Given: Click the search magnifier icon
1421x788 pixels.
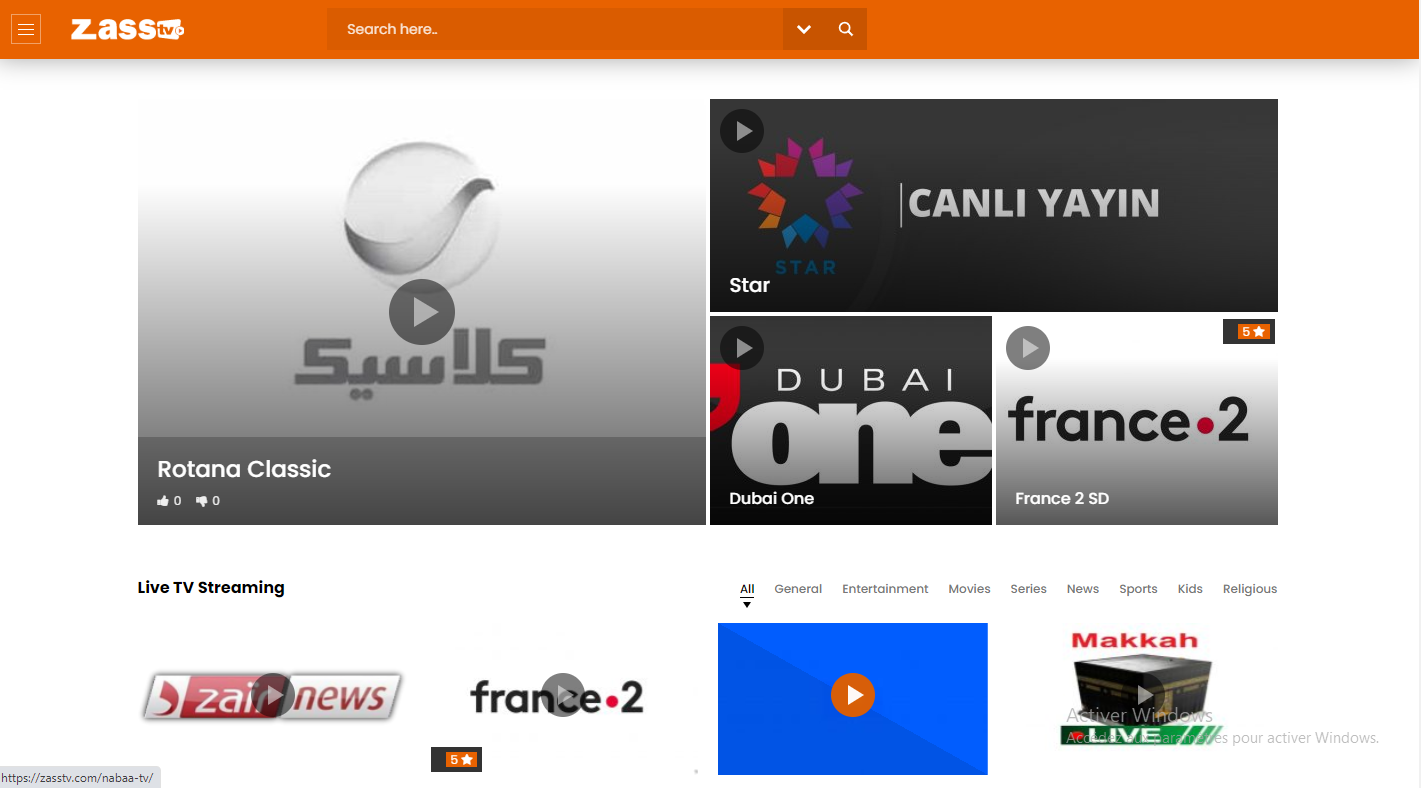Looking at the screenshot, I should tap(846, 29).
